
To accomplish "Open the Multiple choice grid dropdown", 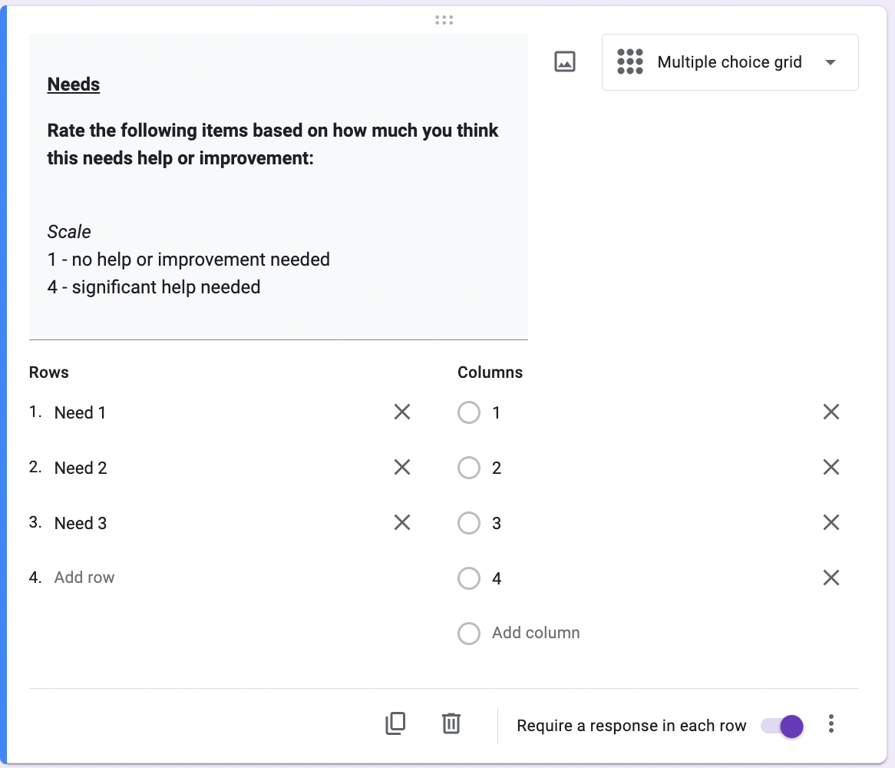I will click(x=729, y=62).
